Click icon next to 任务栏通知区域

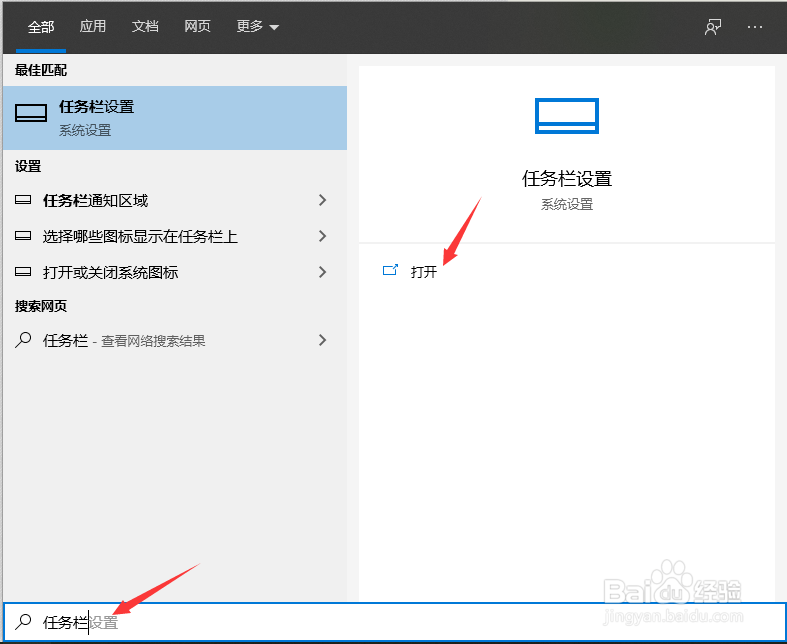pyautogui.click(x=23, y=200)
